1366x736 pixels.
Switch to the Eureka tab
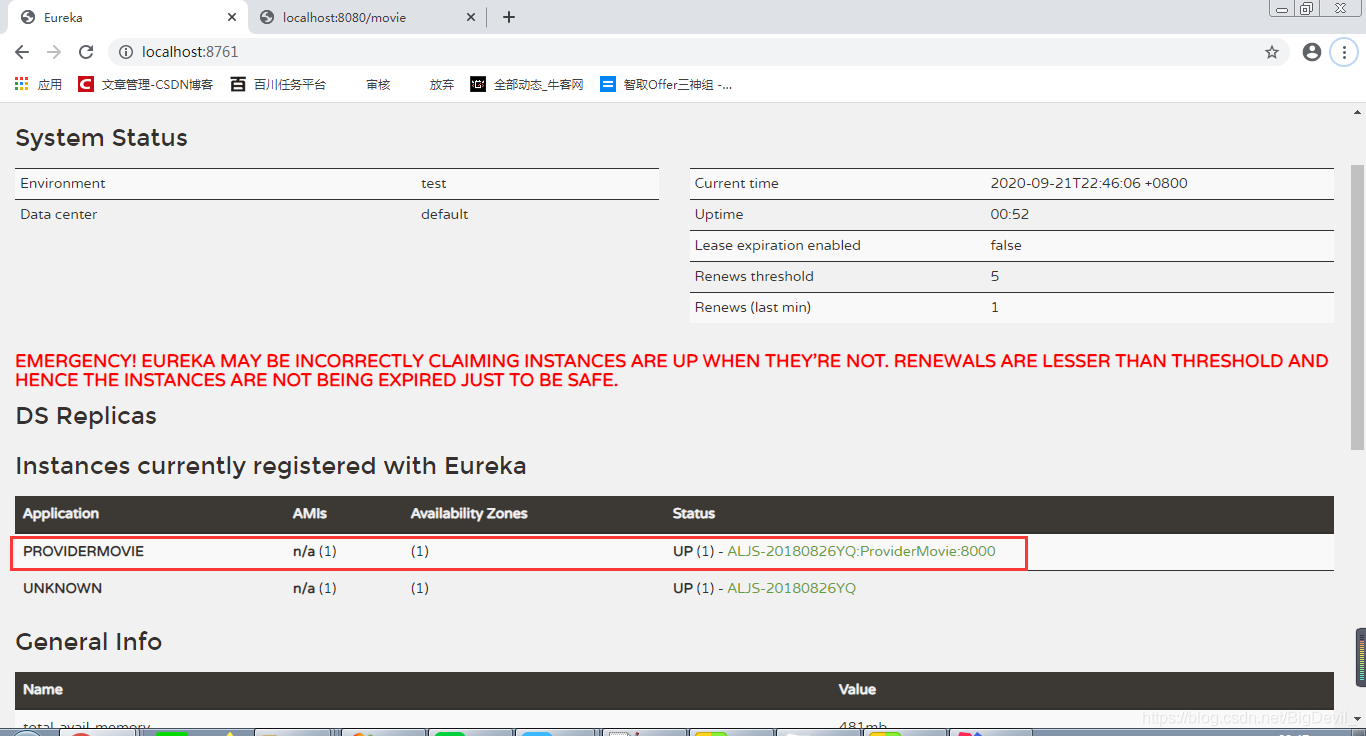click(x=127, y=17)
